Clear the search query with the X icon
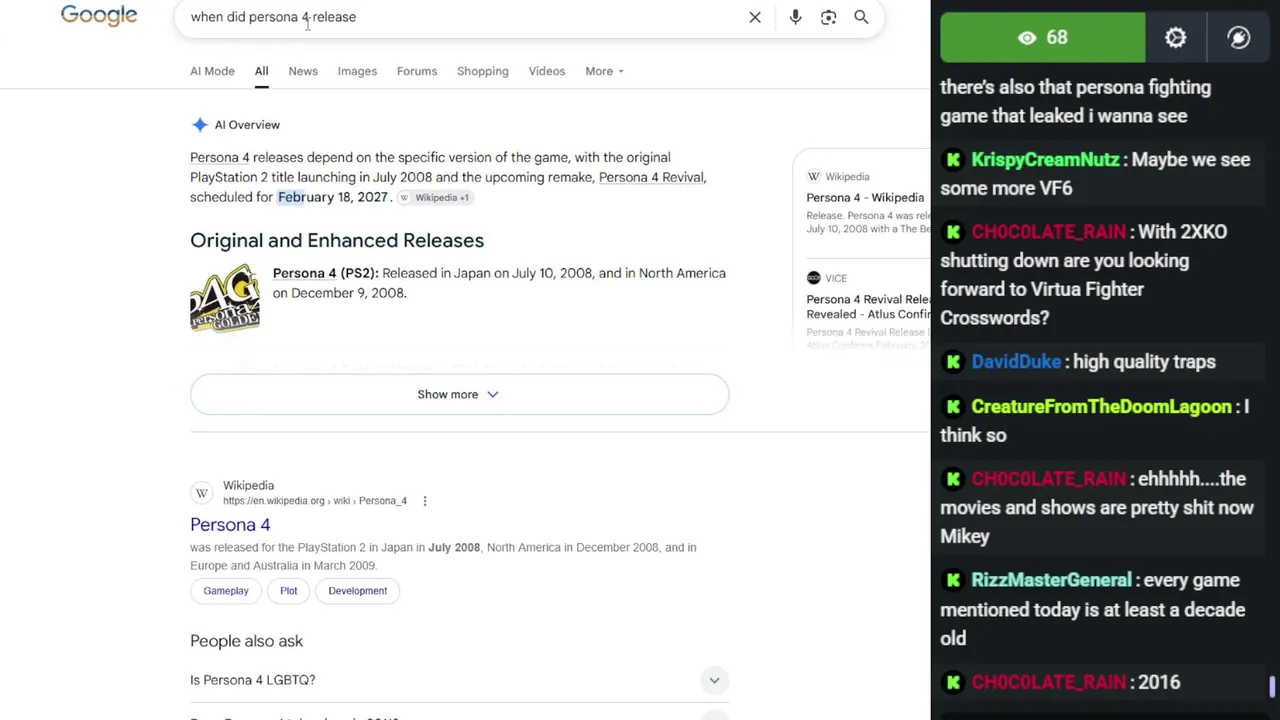 (x=755, y=17)
